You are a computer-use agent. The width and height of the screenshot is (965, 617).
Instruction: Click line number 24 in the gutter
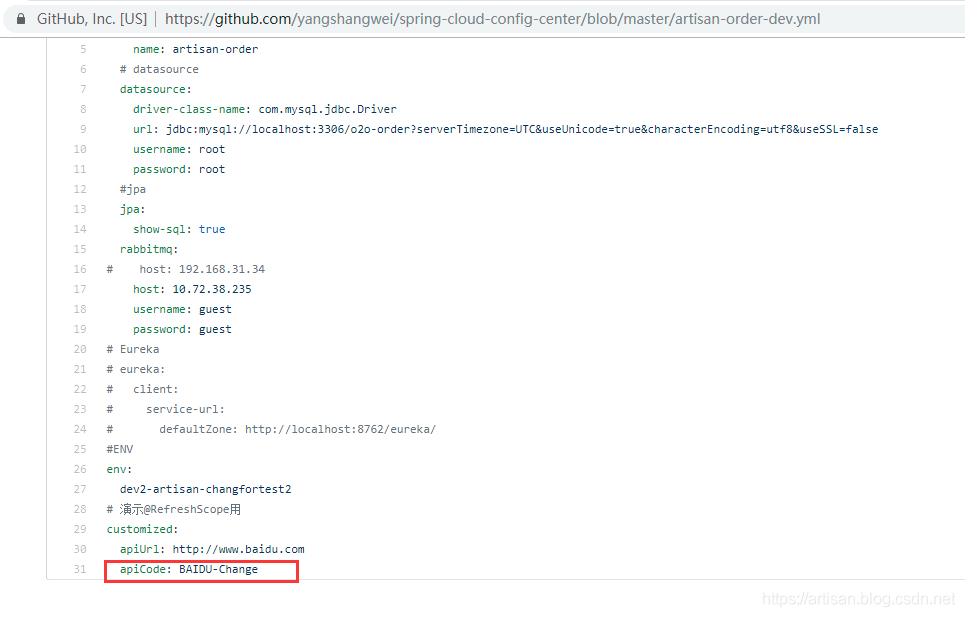pyautogui.click(x=80, y=429)
